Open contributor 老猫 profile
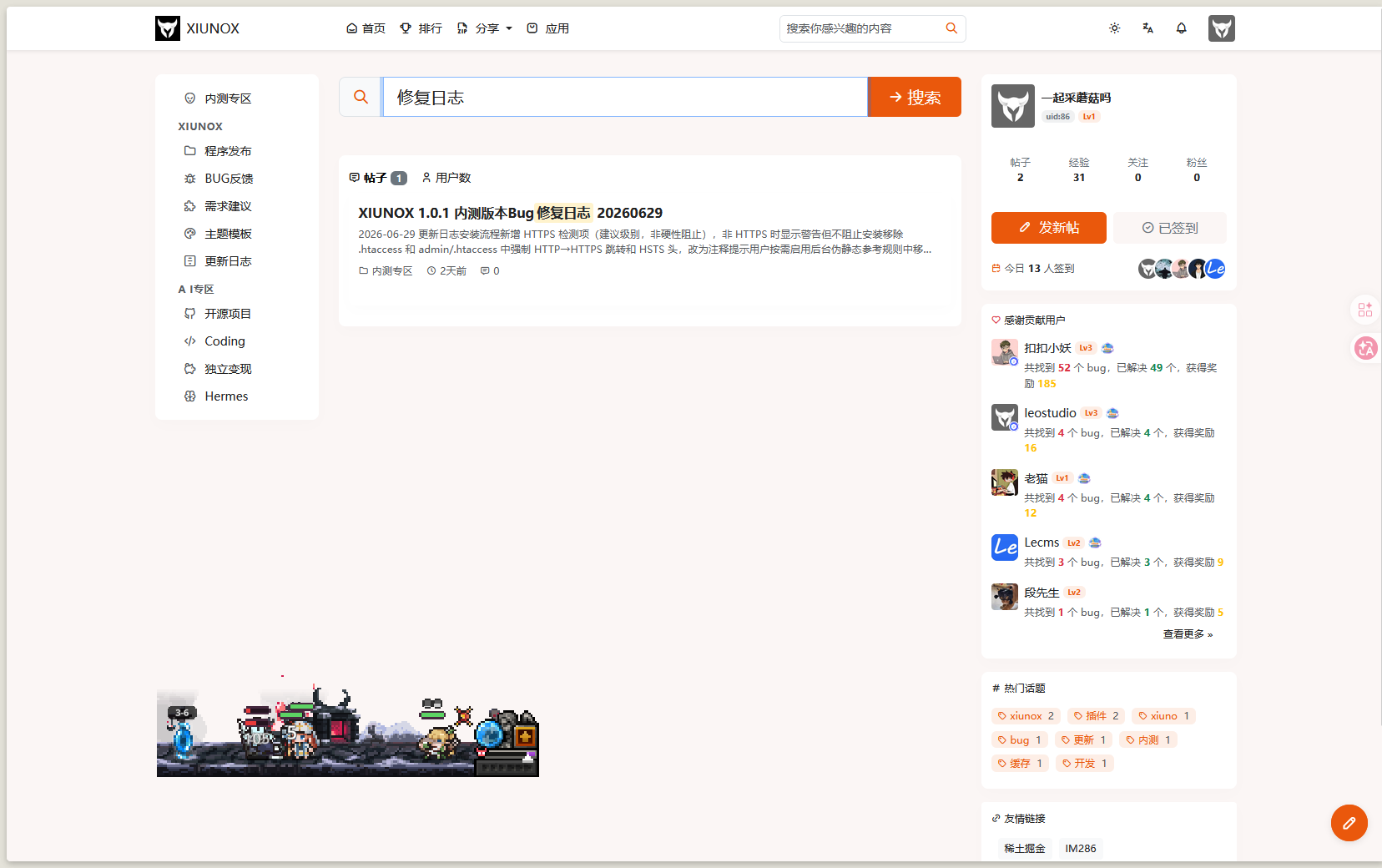The width and height of the screenshot is (1382, 868). tap(1036, 478)
